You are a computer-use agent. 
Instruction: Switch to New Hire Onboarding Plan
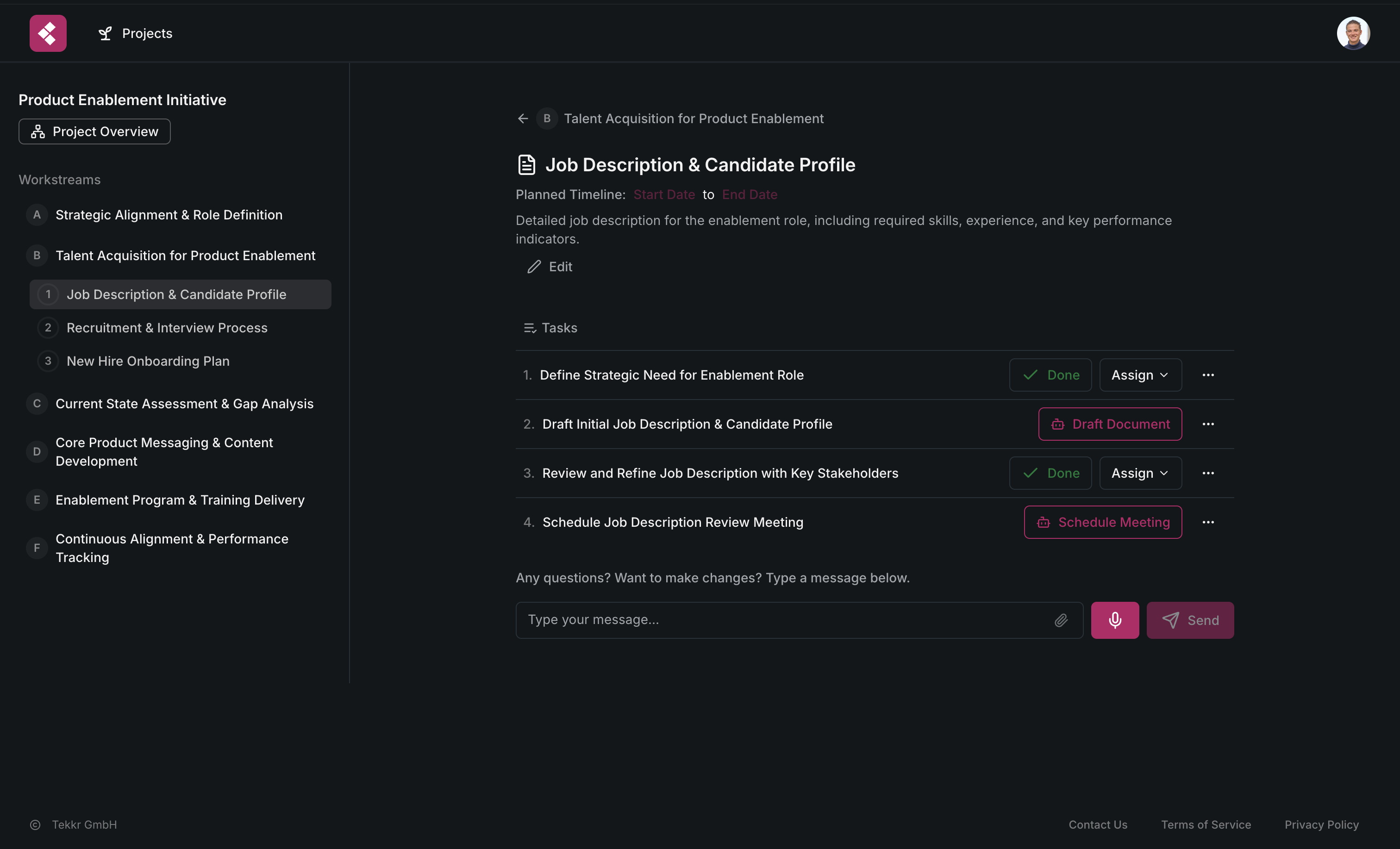(148, 361)
